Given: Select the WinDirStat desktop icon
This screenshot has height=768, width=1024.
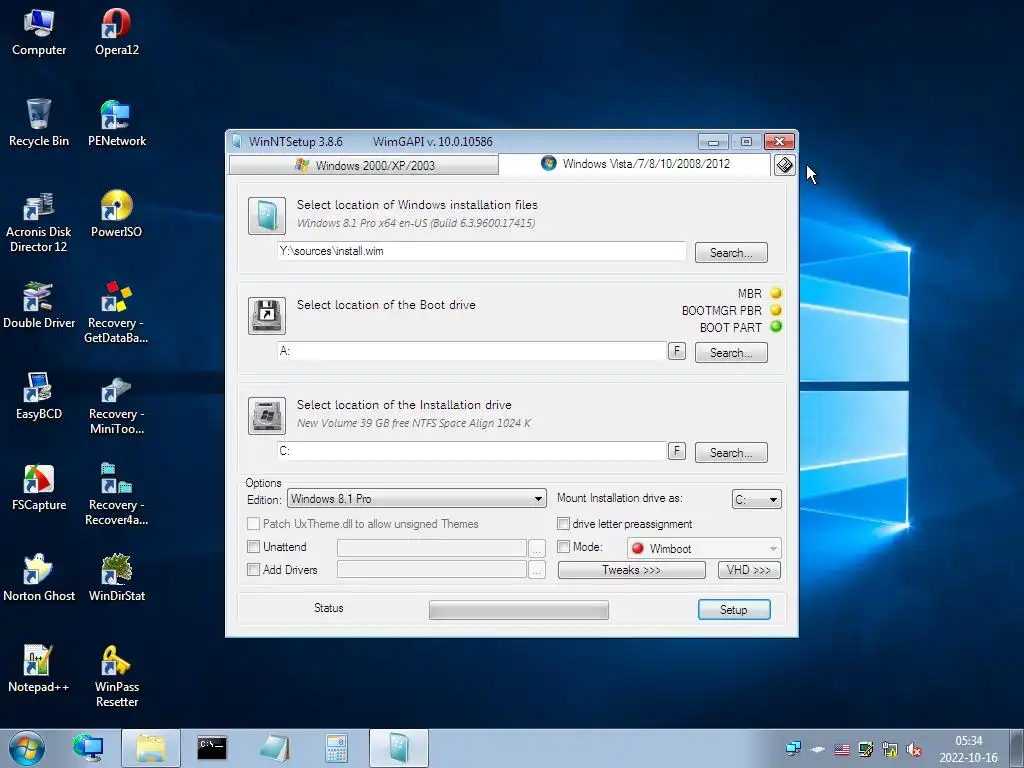Looking at the screenshot, I should [116, 578].
